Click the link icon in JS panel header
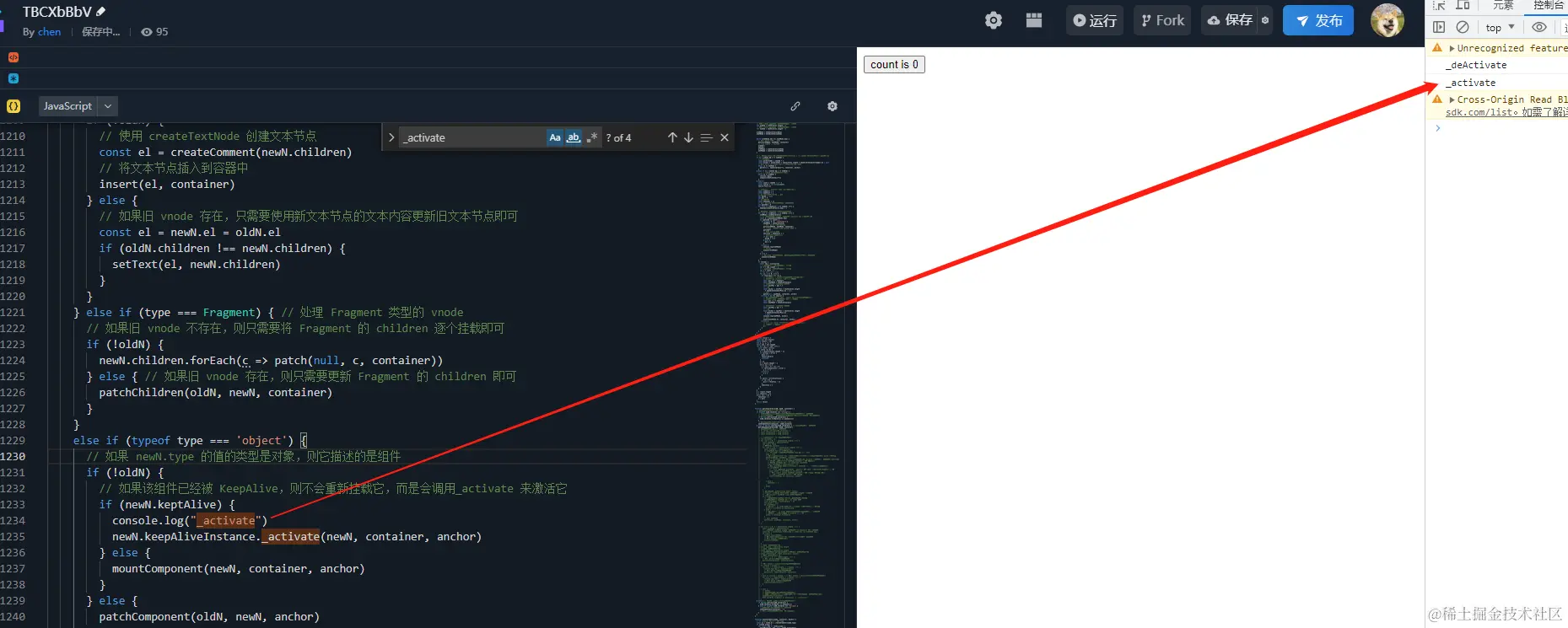This screenshot has width=1568, height=628. tap(795, 106)
